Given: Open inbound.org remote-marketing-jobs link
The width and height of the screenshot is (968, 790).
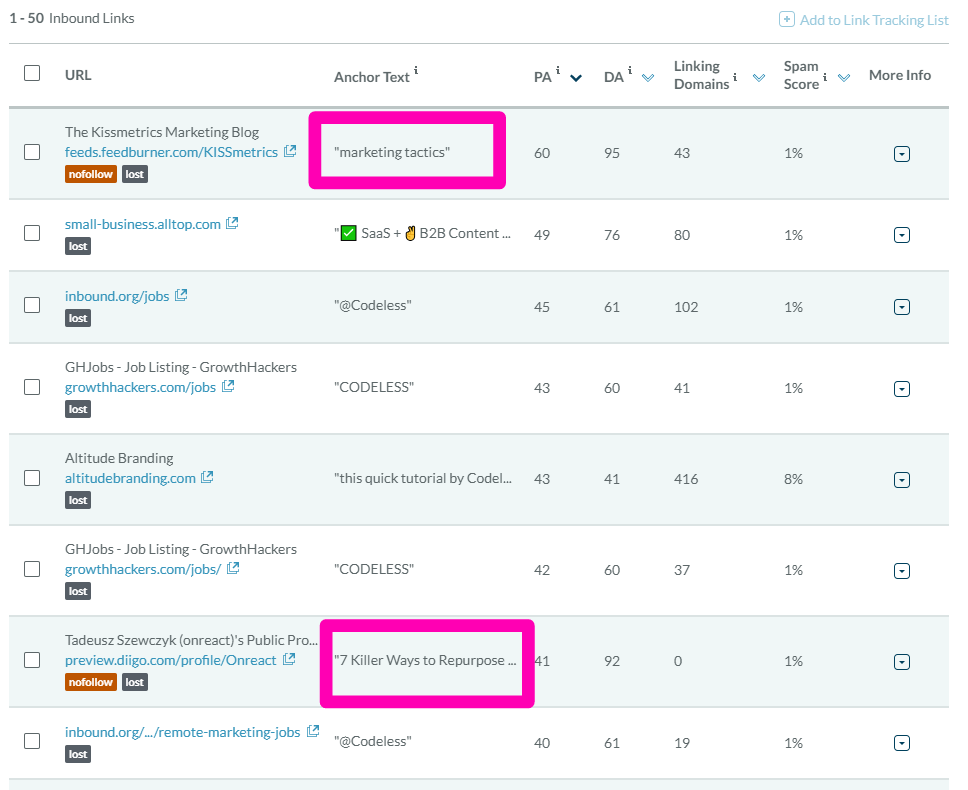Looking at the screenshot, I should (x=182, y=732).
